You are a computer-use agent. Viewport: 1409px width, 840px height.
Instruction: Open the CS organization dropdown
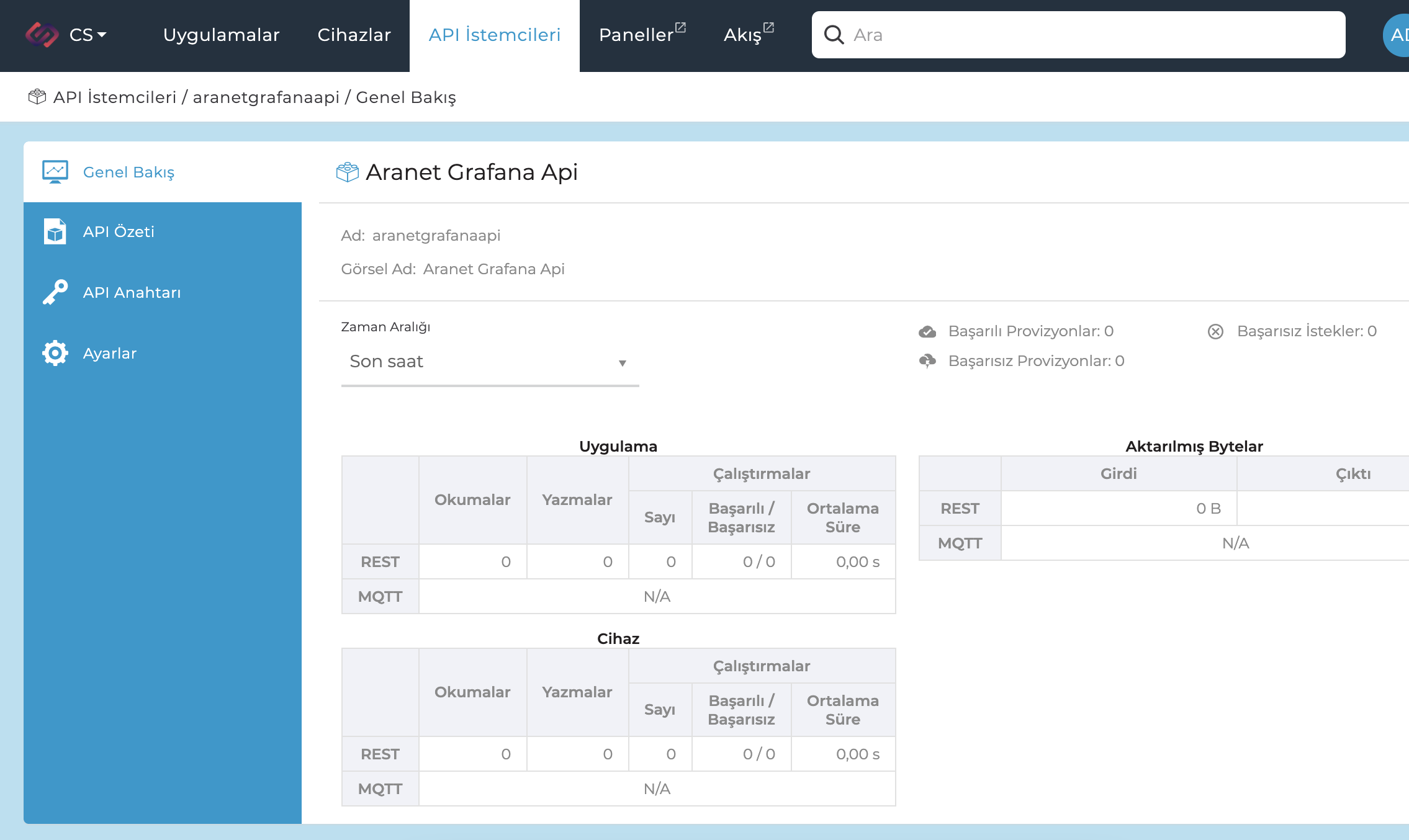tap(88, 35)
